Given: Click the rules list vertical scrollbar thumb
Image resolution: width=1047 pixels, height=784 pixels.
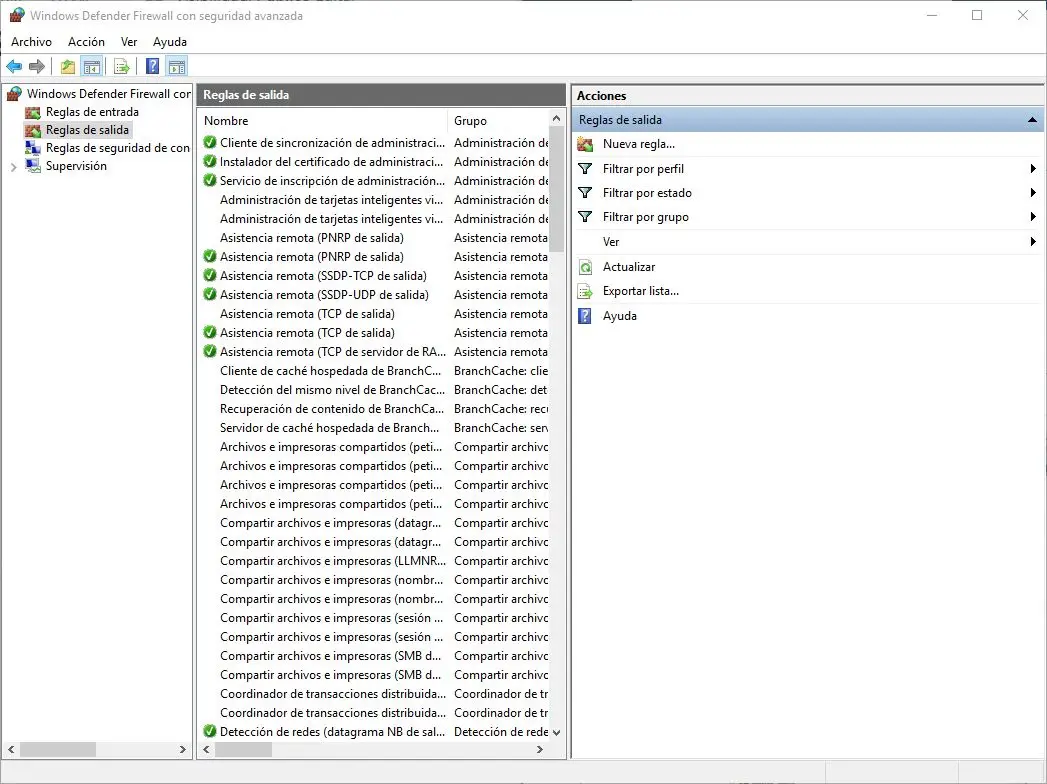Looking at the screenshot, I should (556, 191).
